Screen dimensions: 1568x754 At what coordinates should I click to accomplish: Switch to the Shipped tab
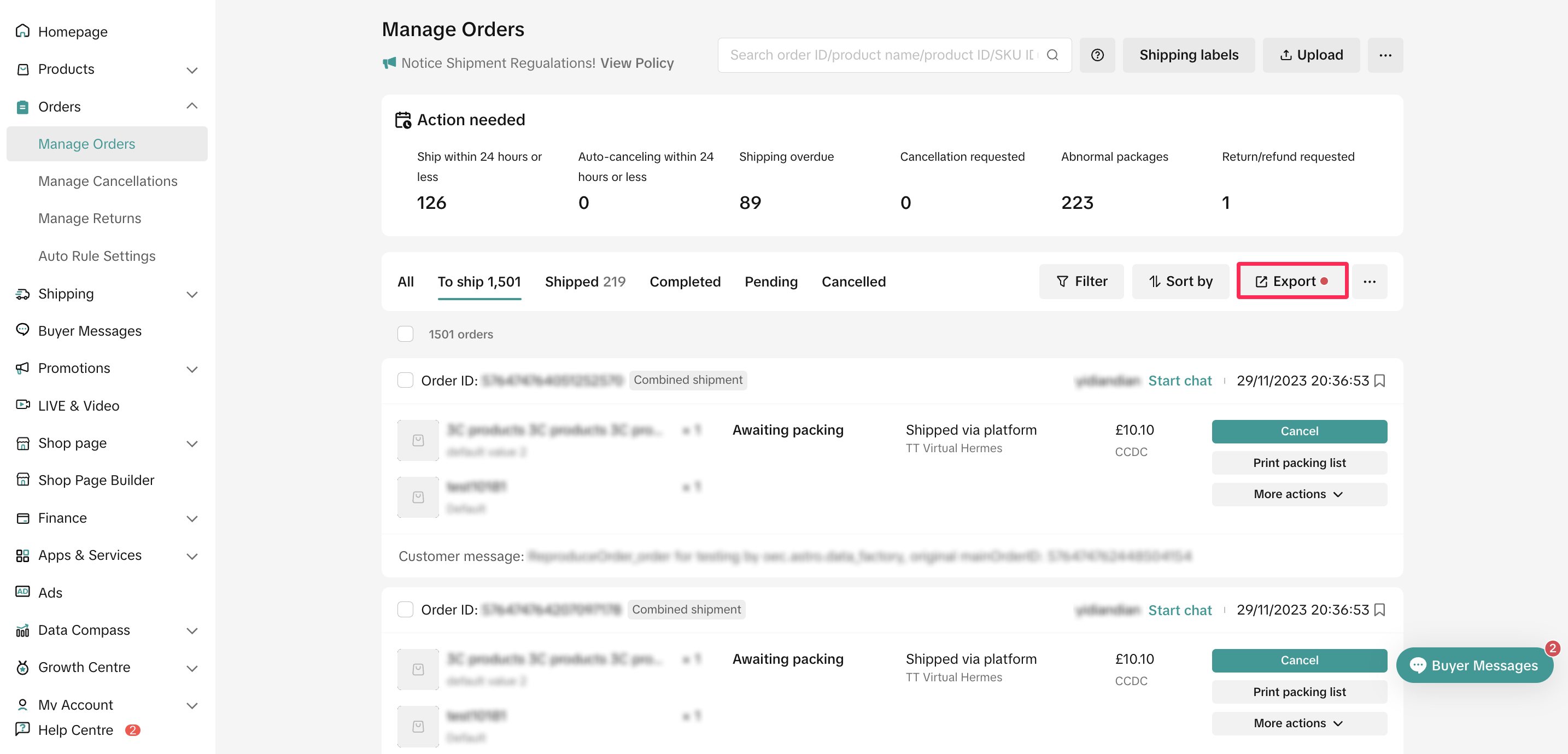[584, 281]
